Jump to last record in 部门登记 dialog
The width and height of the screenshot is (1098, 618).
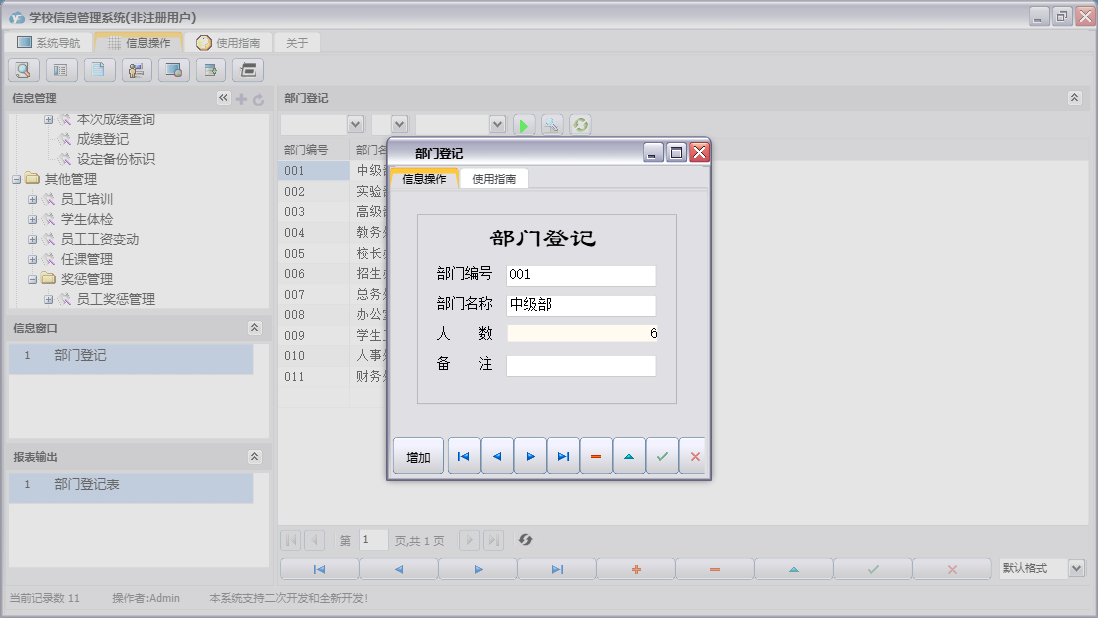pyautogui.click(x=563, y=456)
